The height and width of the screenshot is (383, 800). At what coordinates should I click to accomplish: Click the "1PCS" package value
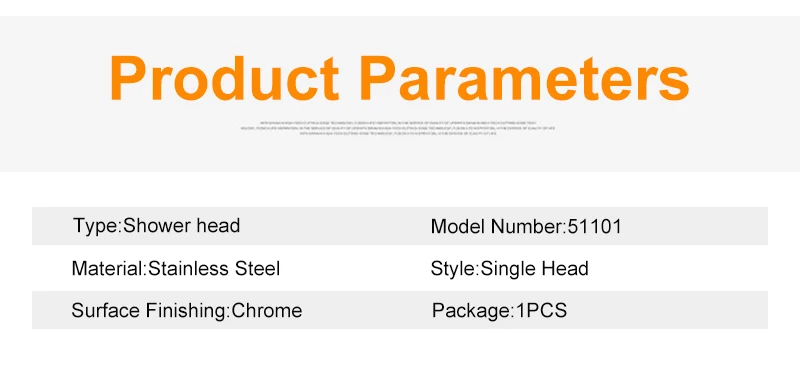[x=541, y=310]
